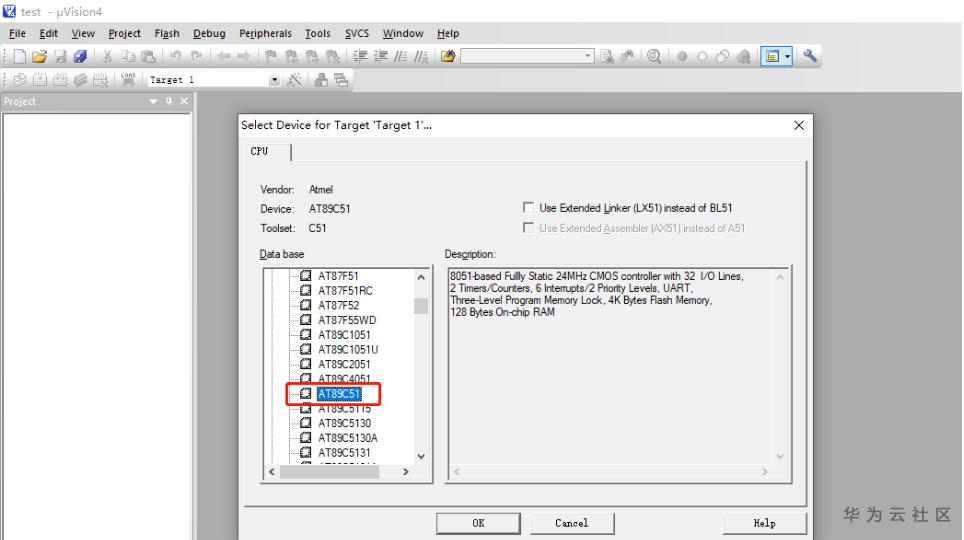Screen dimensions: 964x540
Task: Open the Flash menu
Action: (167, 33)
